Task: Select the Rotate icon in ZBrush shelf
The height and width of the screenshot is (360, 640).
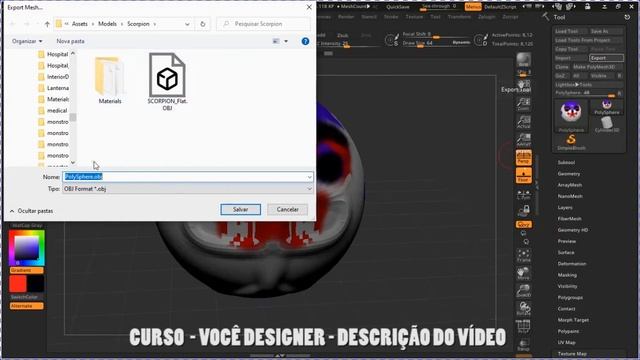Action: (523, 309)
